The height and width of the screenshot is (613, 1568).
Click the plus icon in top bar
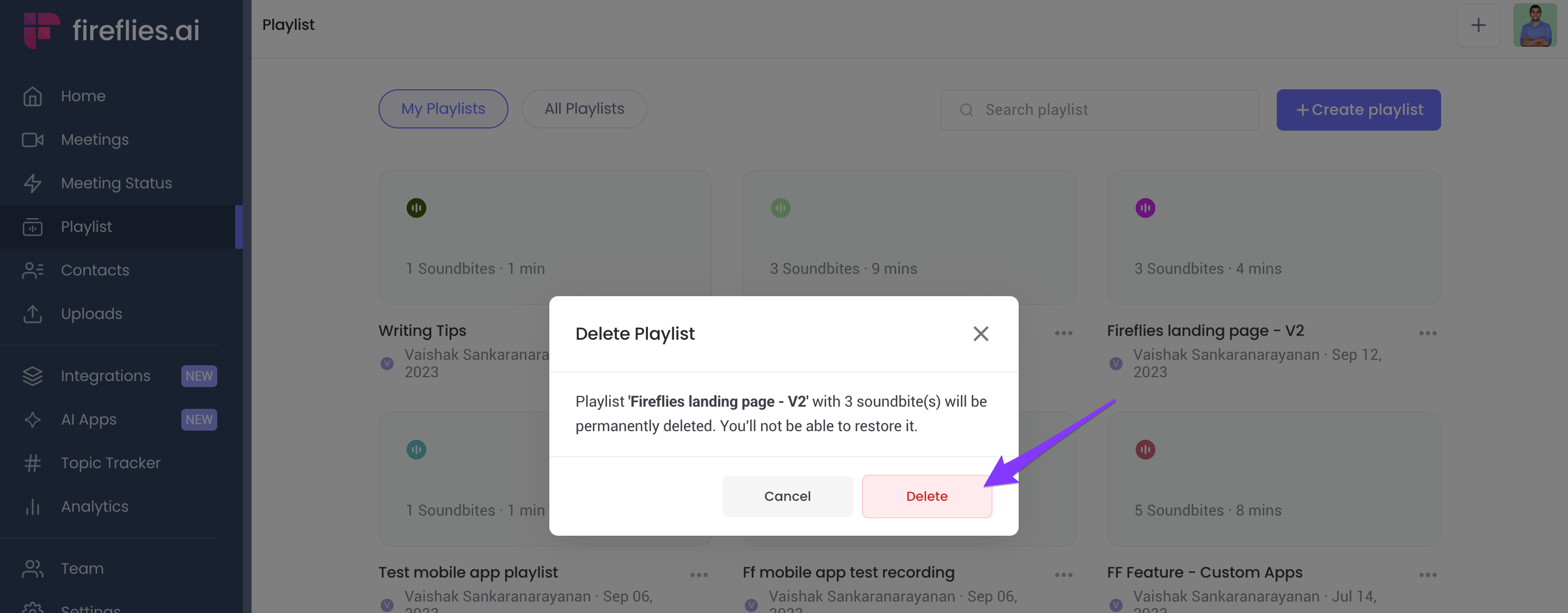(x=1478, y=26)
